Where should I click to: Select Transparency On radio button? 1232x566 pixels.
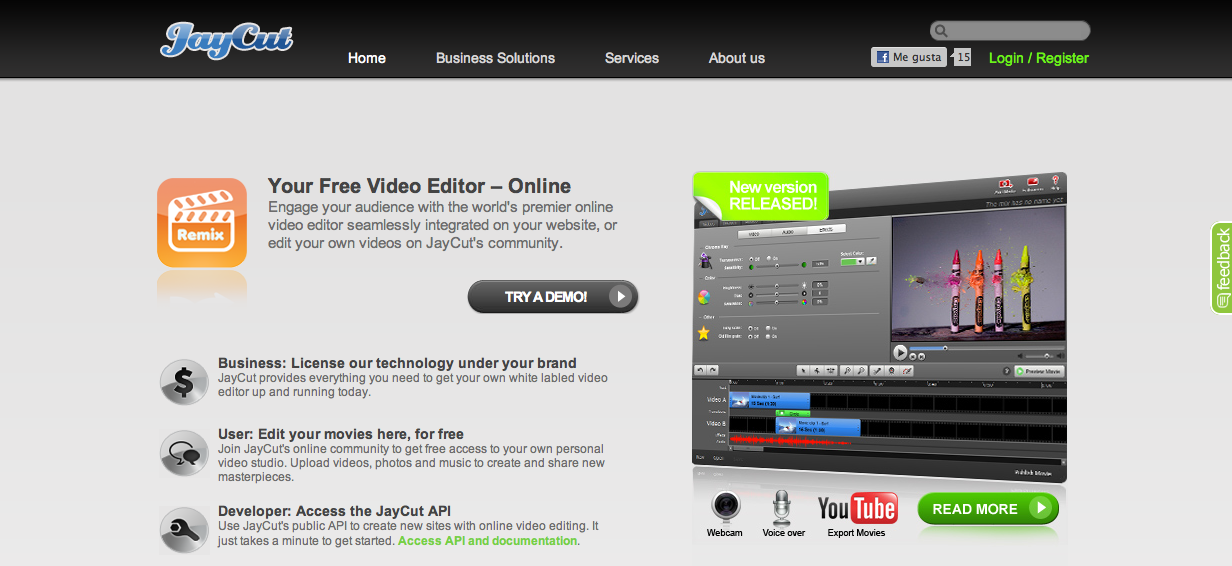pos(769,258)
